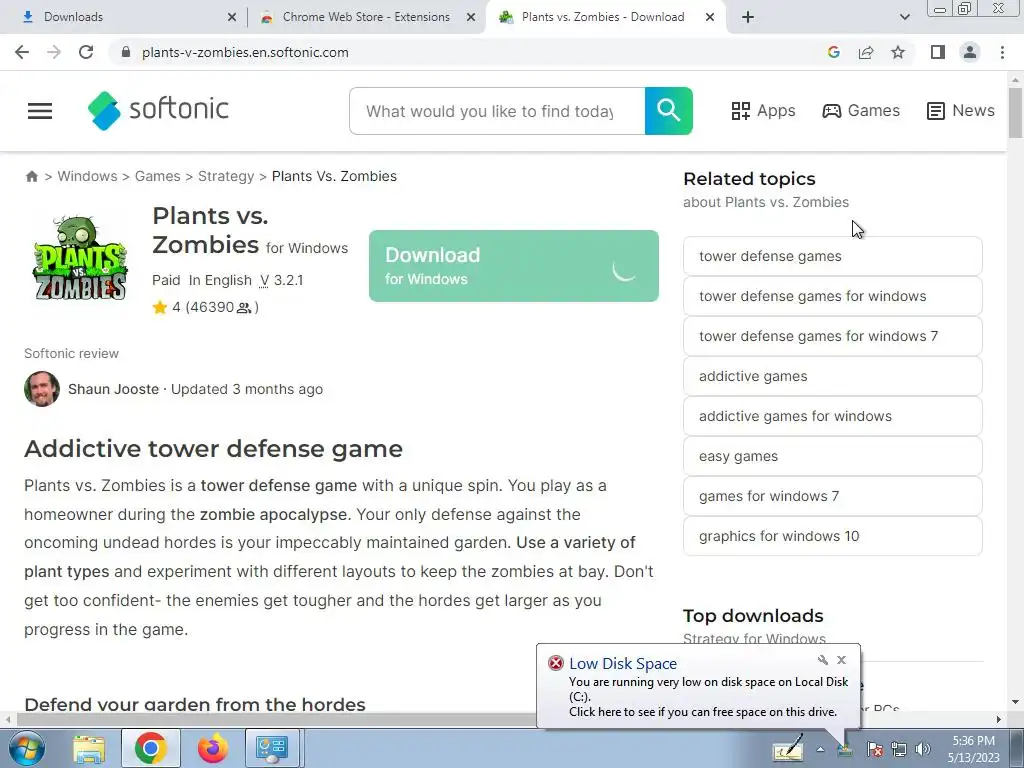Select tower defense games topic

[x=833, y=256]
